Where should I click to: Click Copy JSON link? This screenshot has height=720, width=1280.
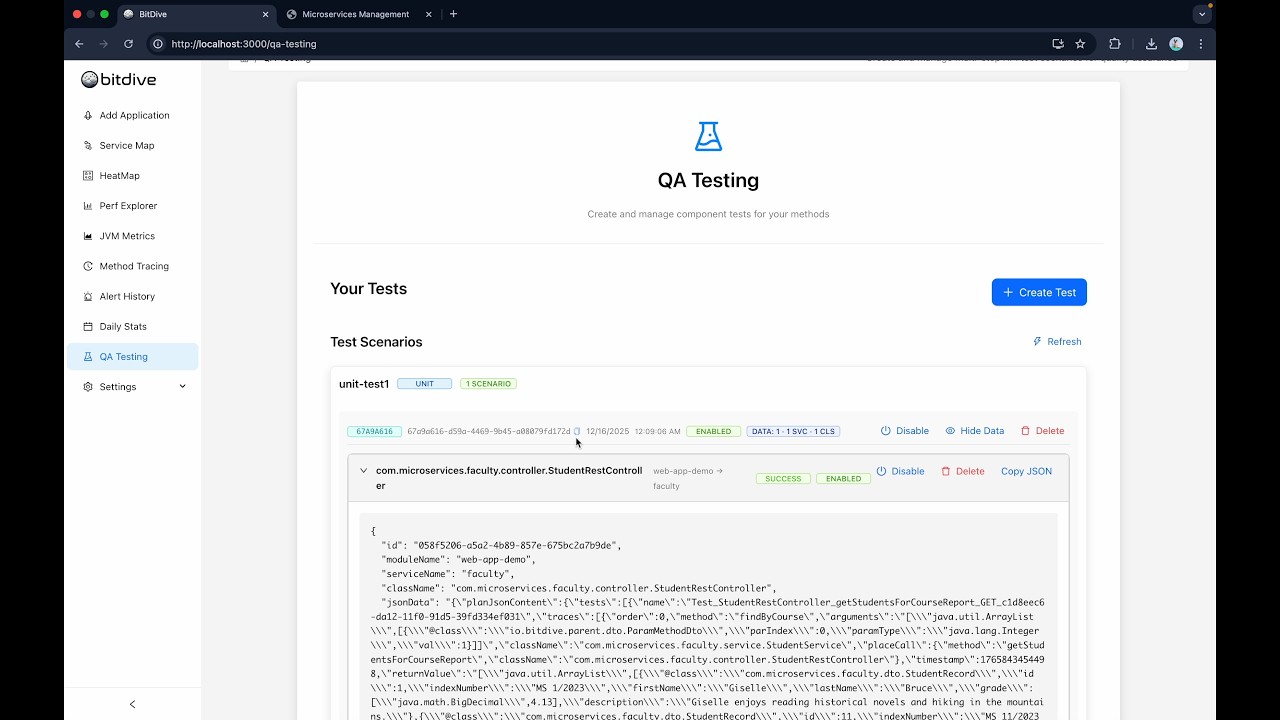pyautogui.click(x=1026, y=471)
